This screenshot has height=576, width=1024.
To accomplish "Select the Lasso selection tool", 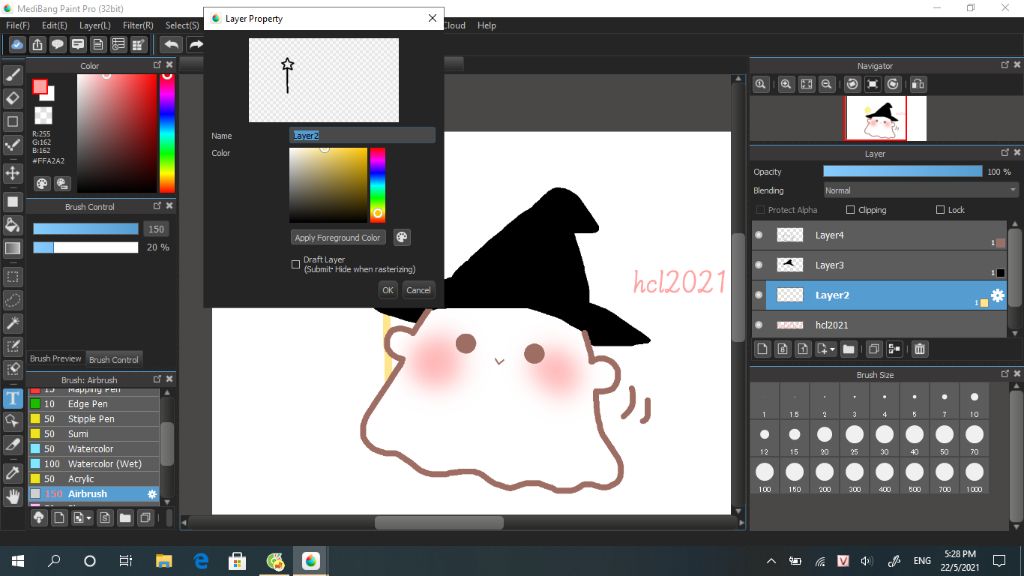I will (12, 300).
